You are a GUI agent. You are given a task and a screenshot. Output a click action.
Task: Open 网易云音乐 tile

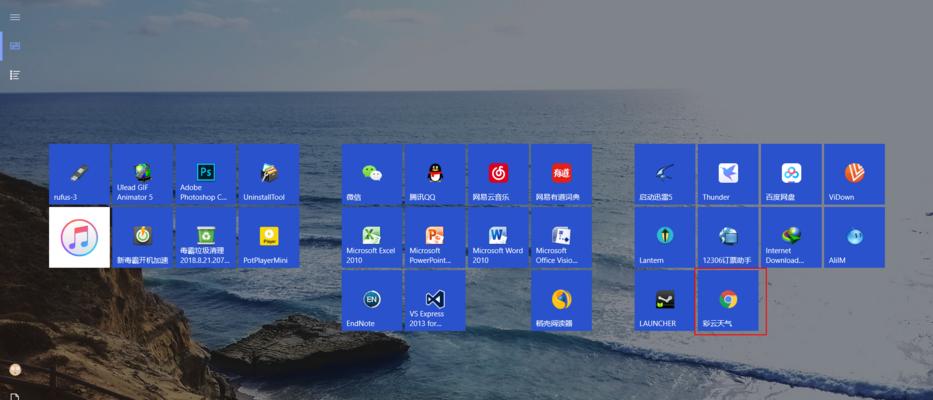click(498, 174)
